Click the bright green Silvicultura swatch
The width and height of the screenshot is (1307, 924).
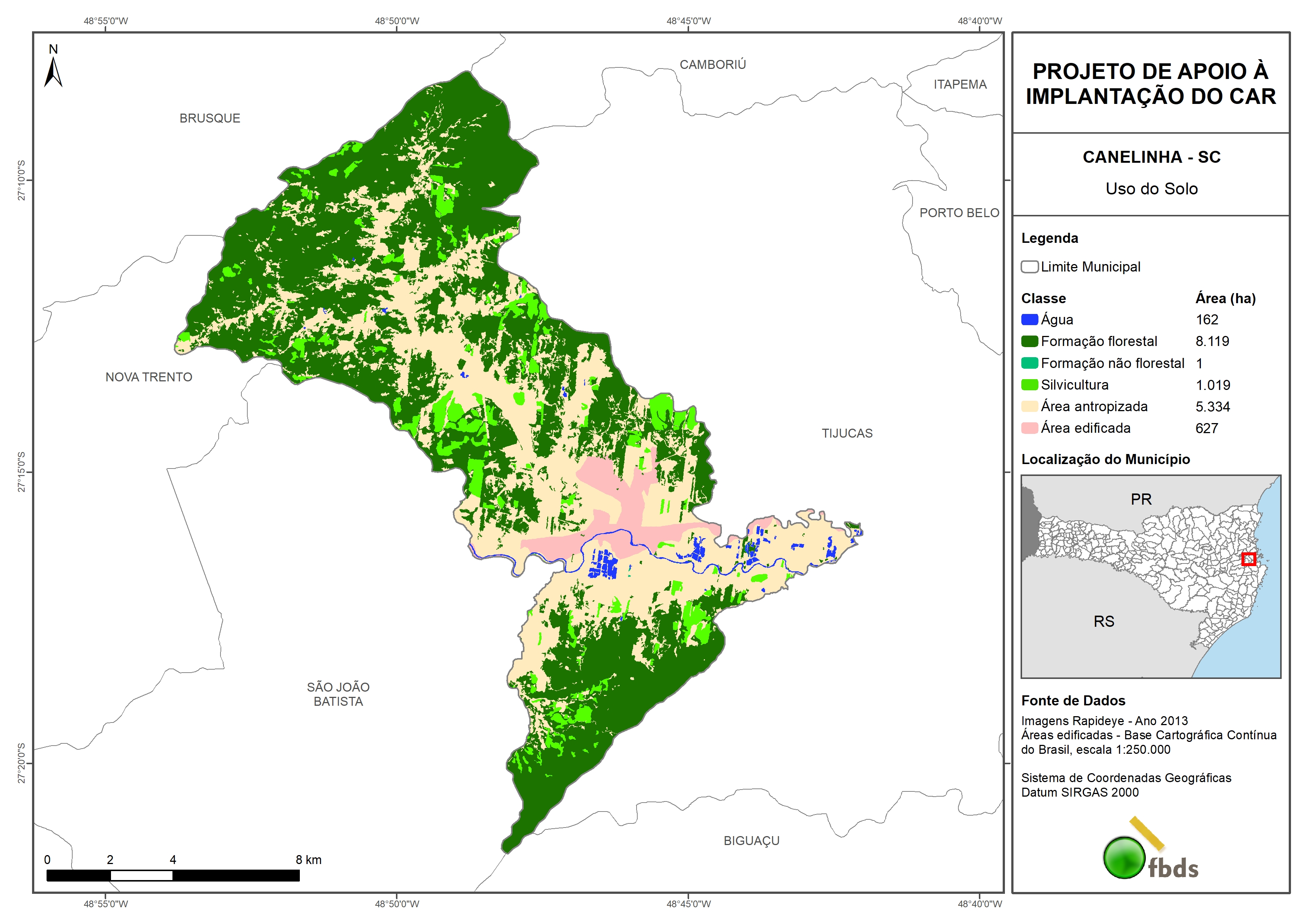pyautogui.click(x=1029, y=385)
